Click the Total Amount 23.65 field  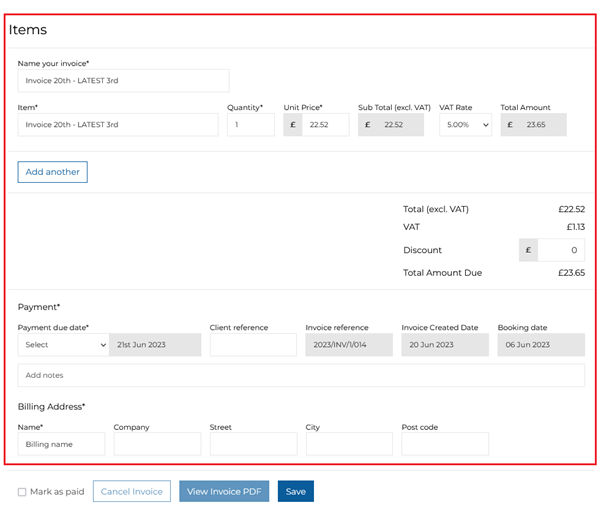pos(534,125)
